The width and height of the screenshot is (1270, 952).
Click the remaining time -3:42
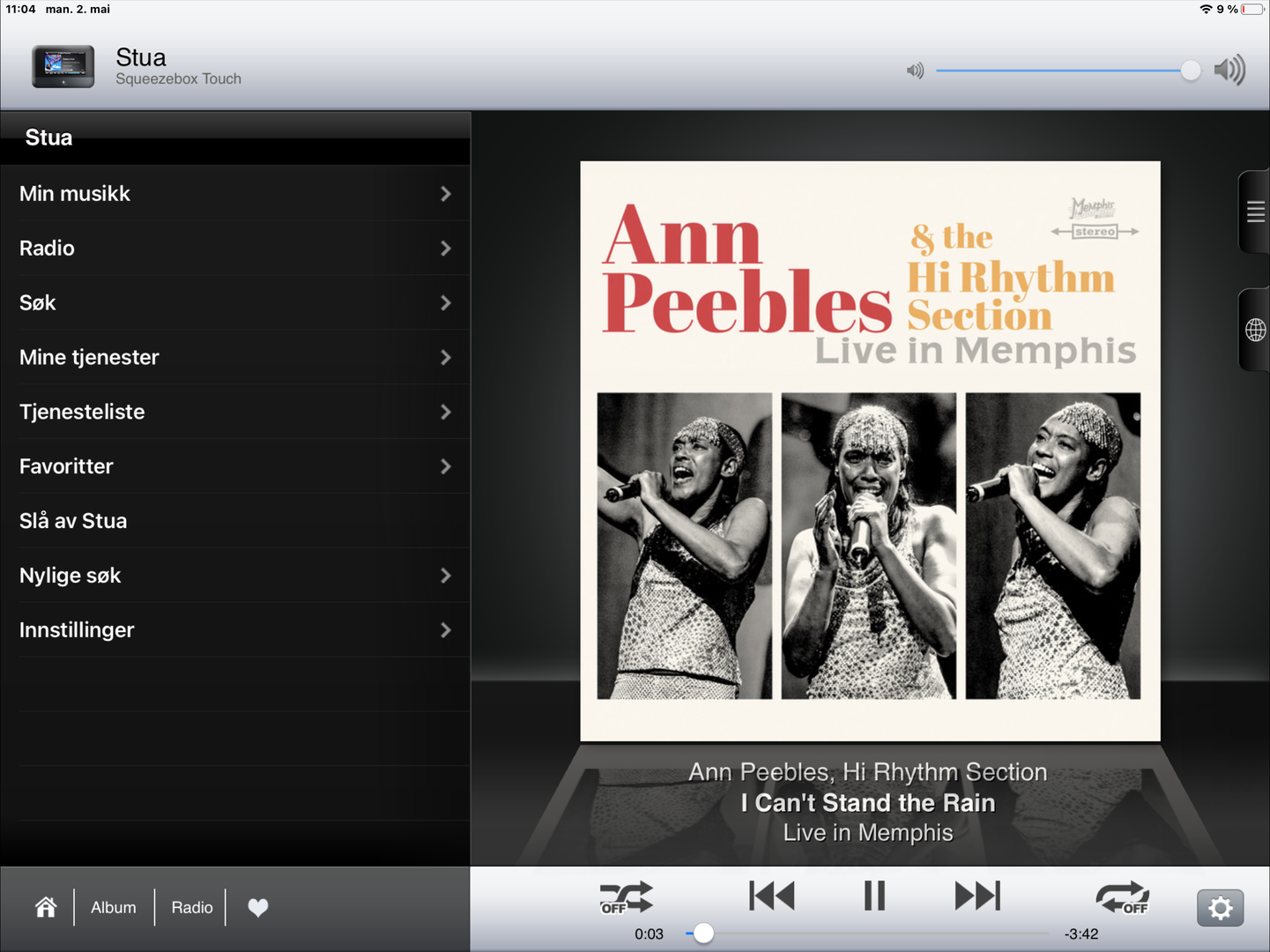point(1081,933)
